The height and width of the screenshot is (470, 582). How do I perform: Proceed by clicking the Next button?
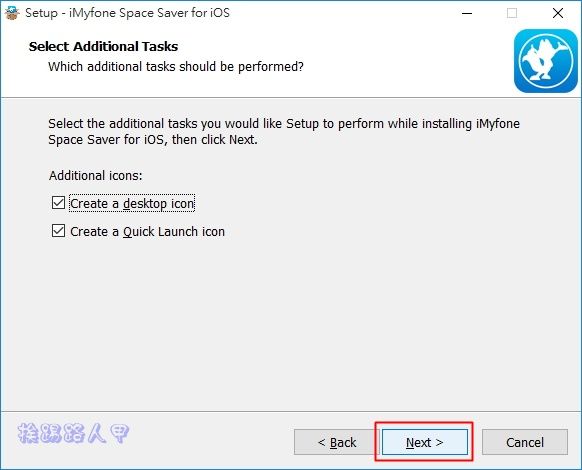pos(425,442)
